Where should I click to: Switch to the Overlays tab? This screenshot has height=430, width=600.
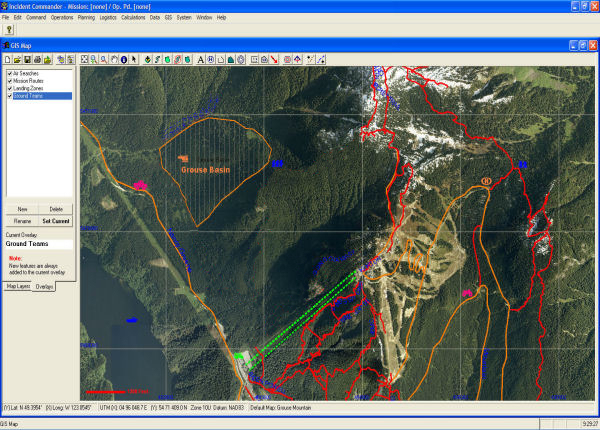[x=44, y=287]
